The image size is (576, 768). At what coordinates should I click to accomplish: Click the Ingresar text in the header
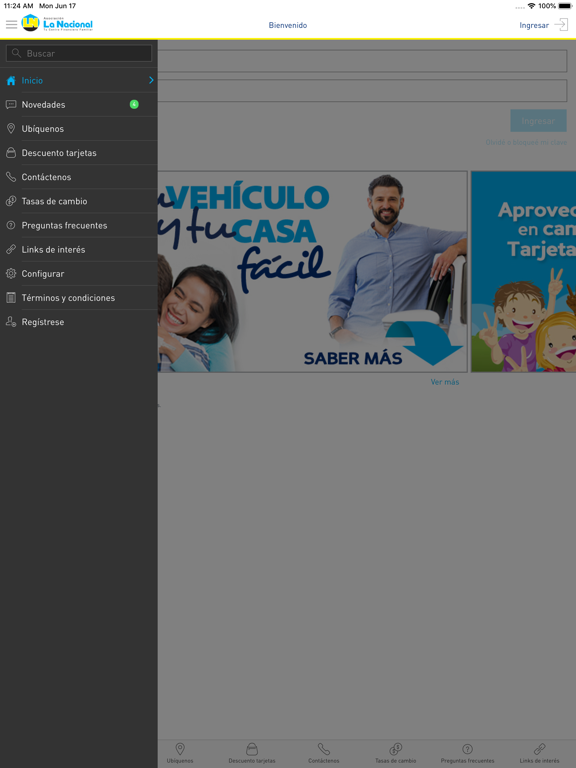point(534,25)
